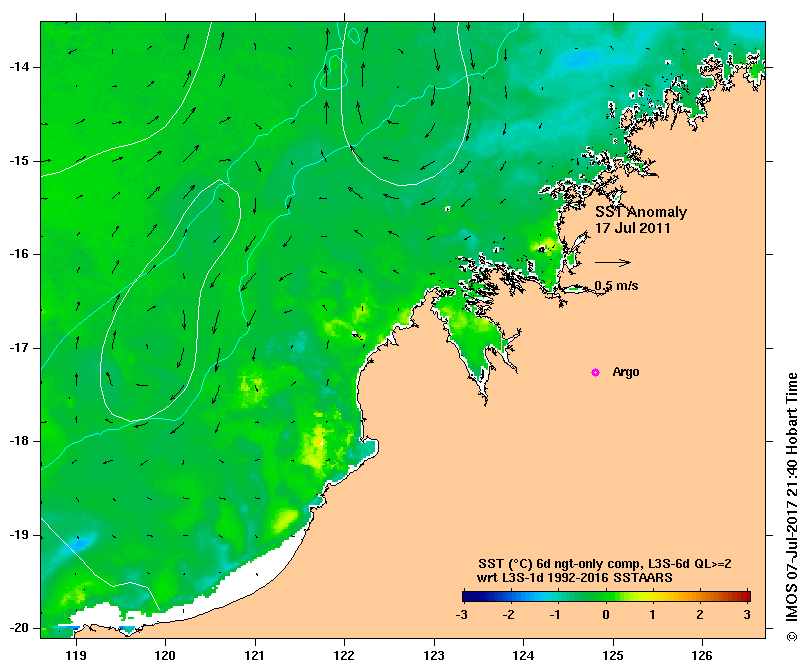Click latitude label -18

pyautogui.click(x=19, y=441)
